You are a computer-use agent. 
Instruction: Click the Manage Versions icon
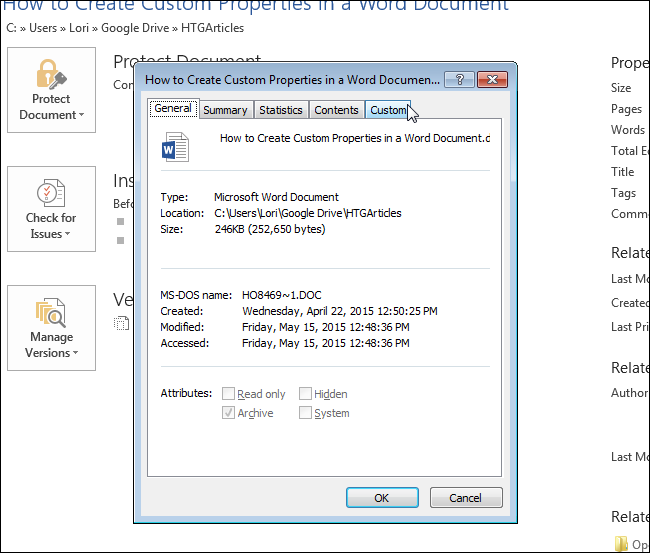(51, 312)
